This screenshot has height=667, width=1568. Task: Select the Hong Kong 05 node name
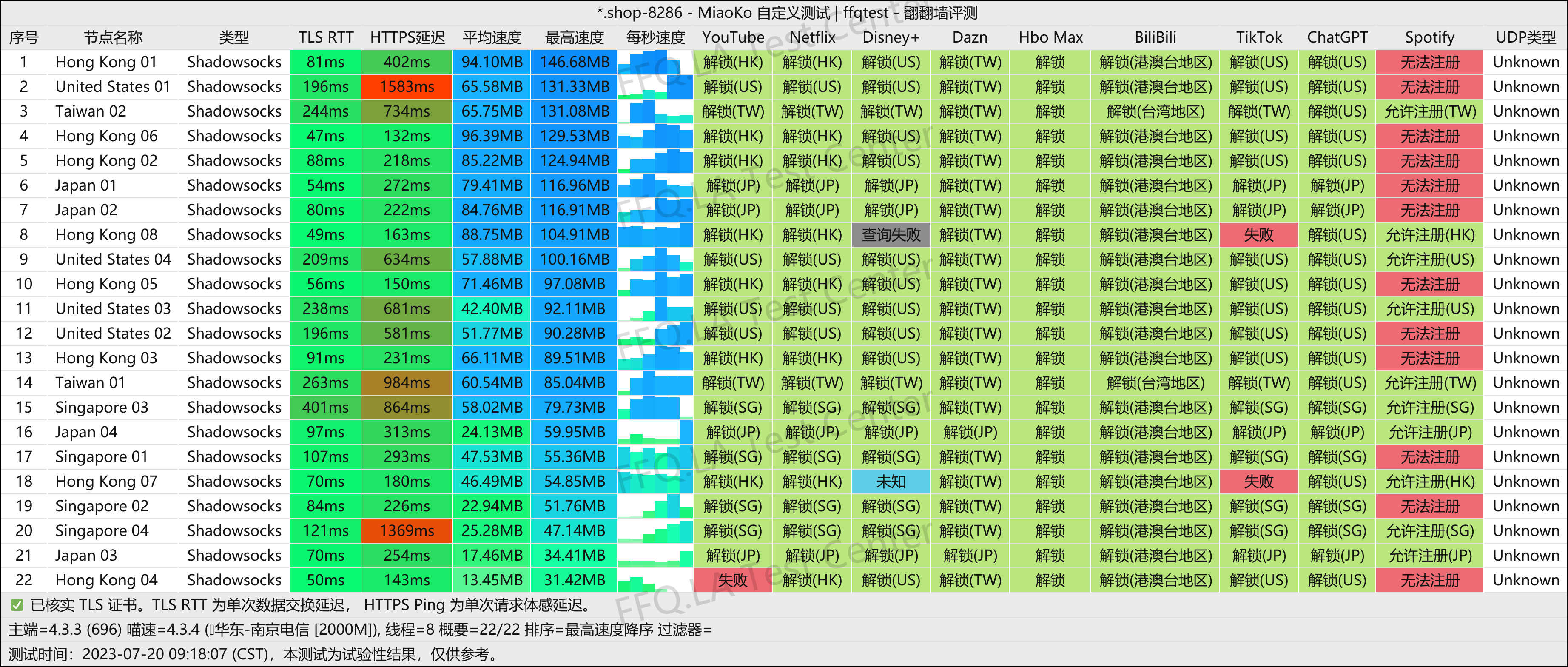point(106,284)
